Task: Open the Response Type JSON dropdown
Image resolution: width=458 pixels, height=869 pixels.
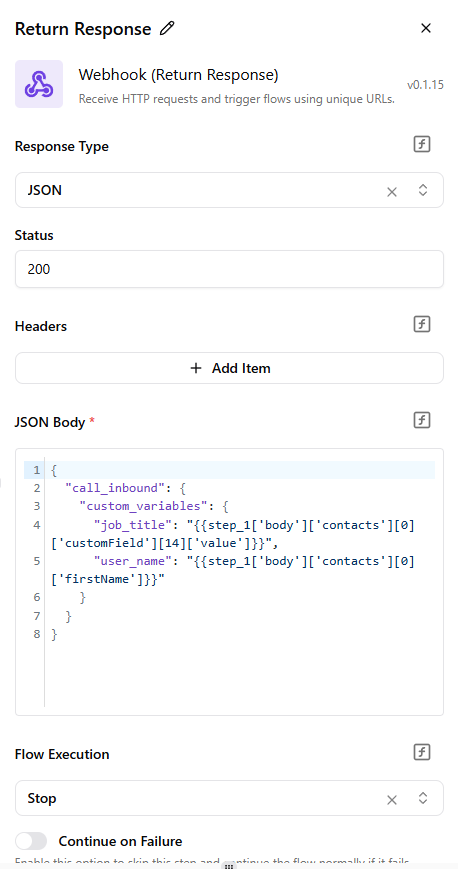Action: [x=229, y=190]
